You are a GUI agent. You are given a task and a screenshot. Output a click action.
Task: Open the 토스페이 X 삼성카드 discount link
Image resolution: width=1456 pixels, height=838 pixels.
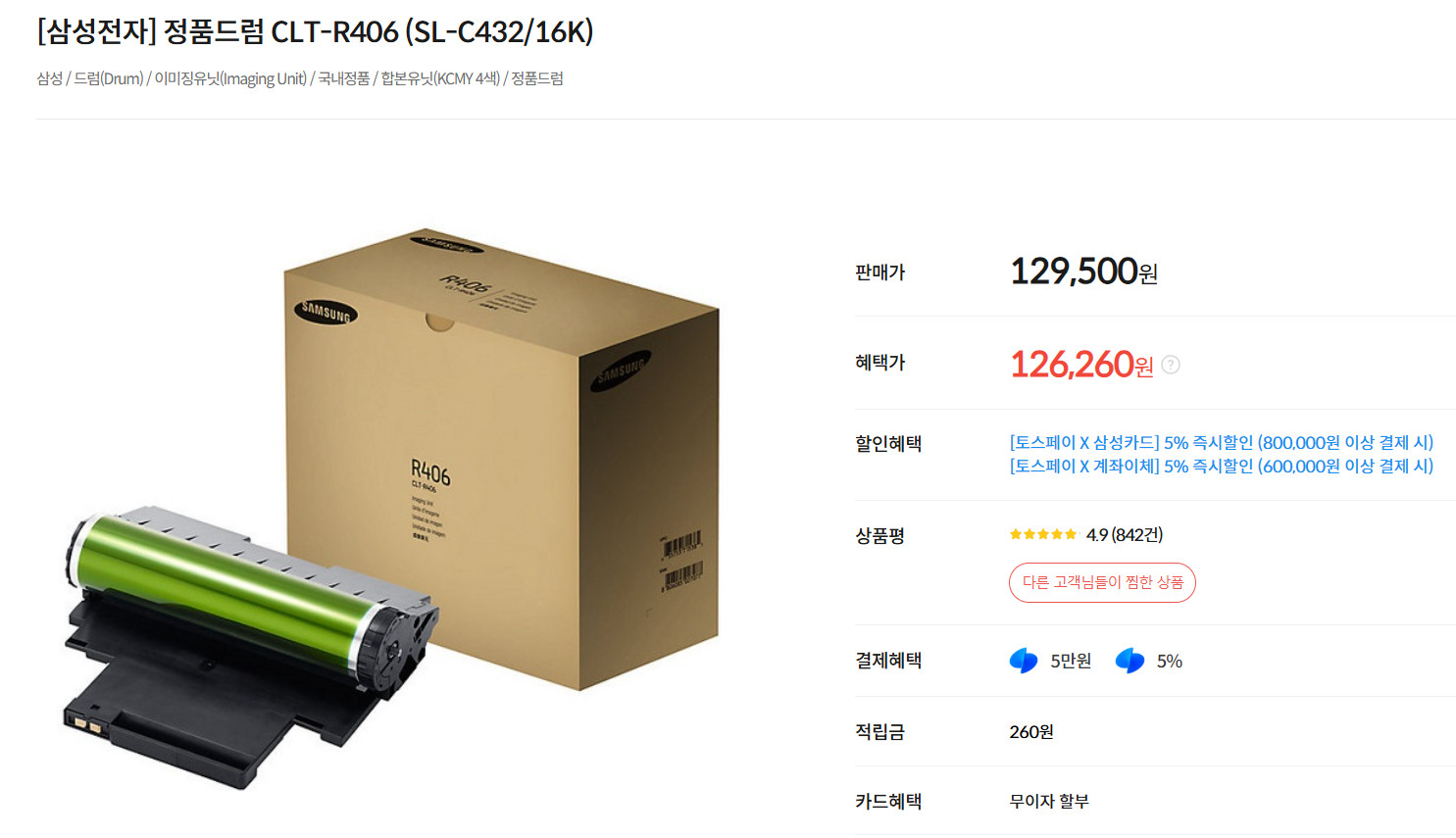pyautogui.click(x=1221, y=443)
